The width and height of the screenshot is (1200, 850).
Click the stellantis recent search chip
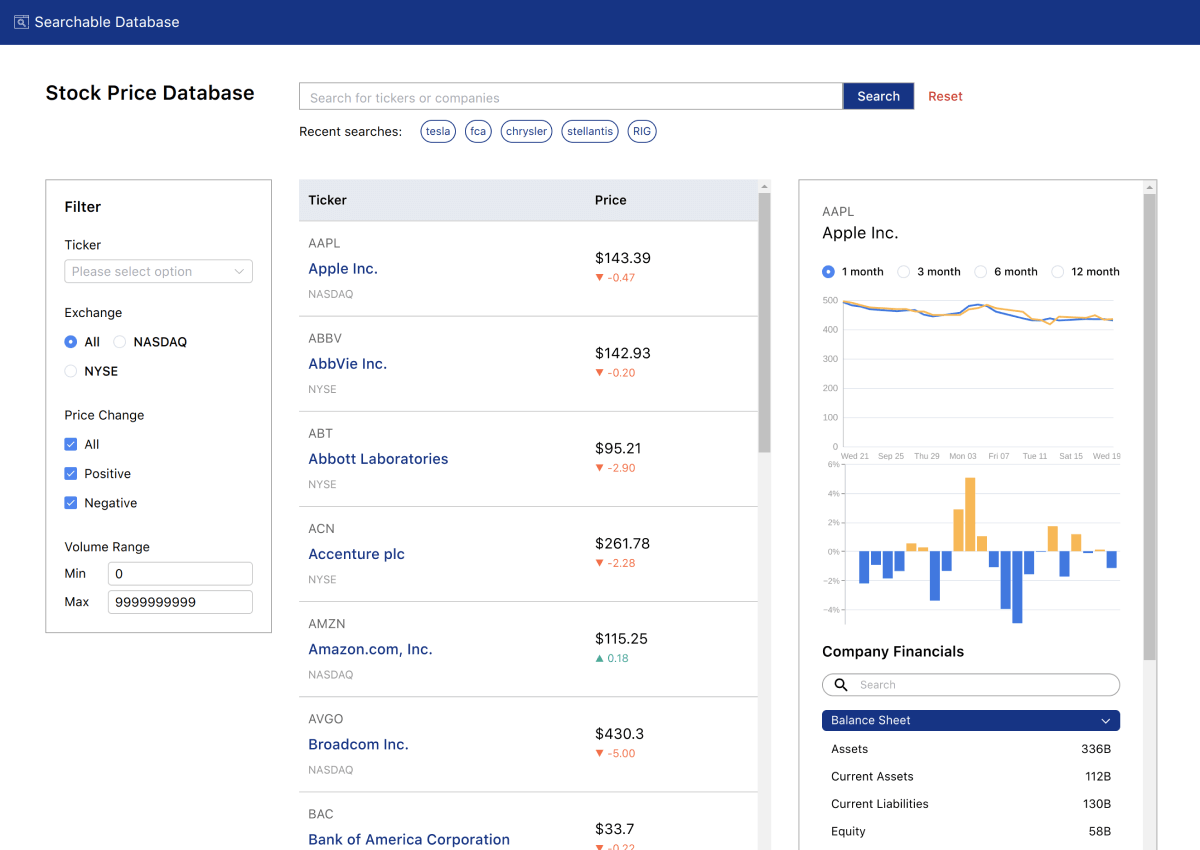click(589, 132)
